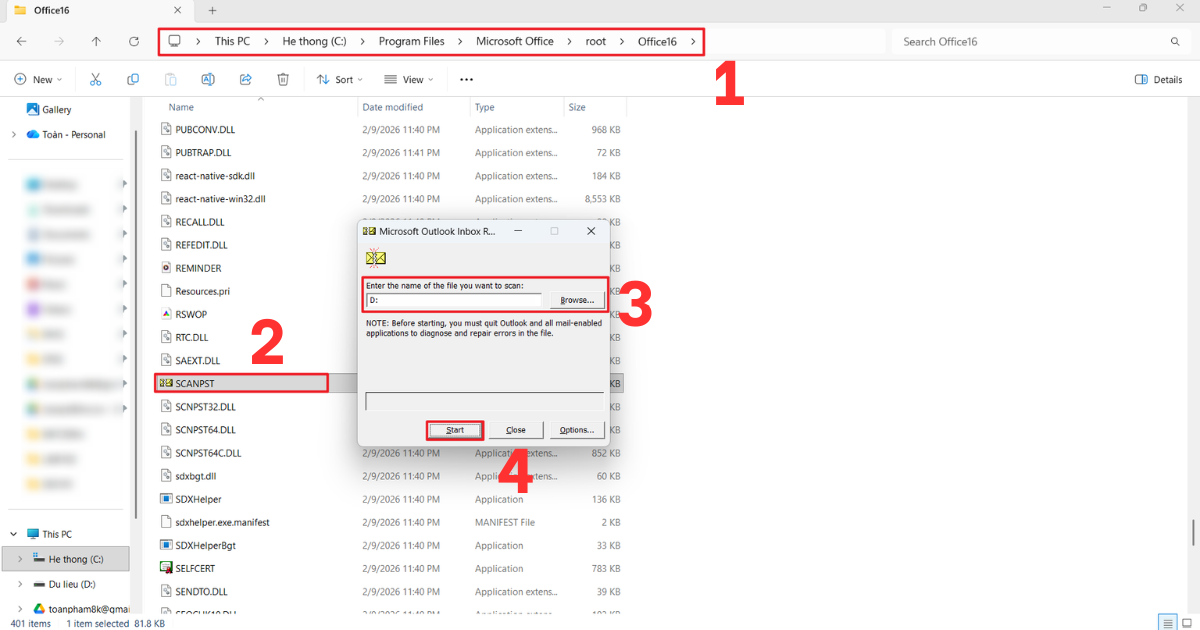Go up one folder level arrow

[96, 41]
